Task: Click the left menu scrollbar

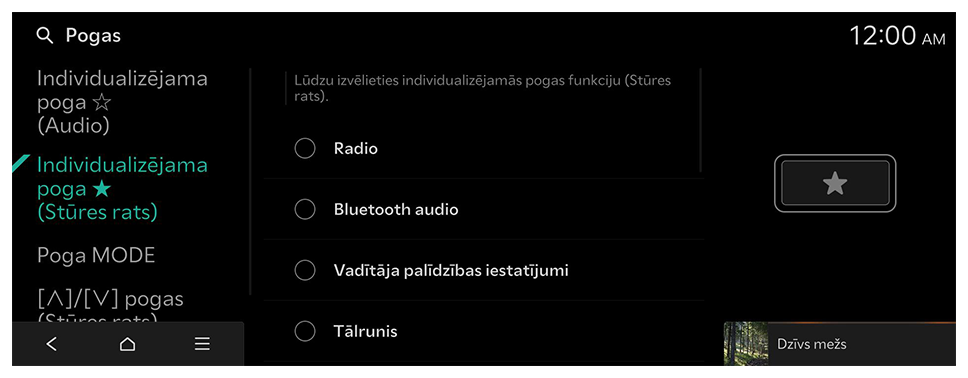Action: pyautogui.click(x=250, y=182)
